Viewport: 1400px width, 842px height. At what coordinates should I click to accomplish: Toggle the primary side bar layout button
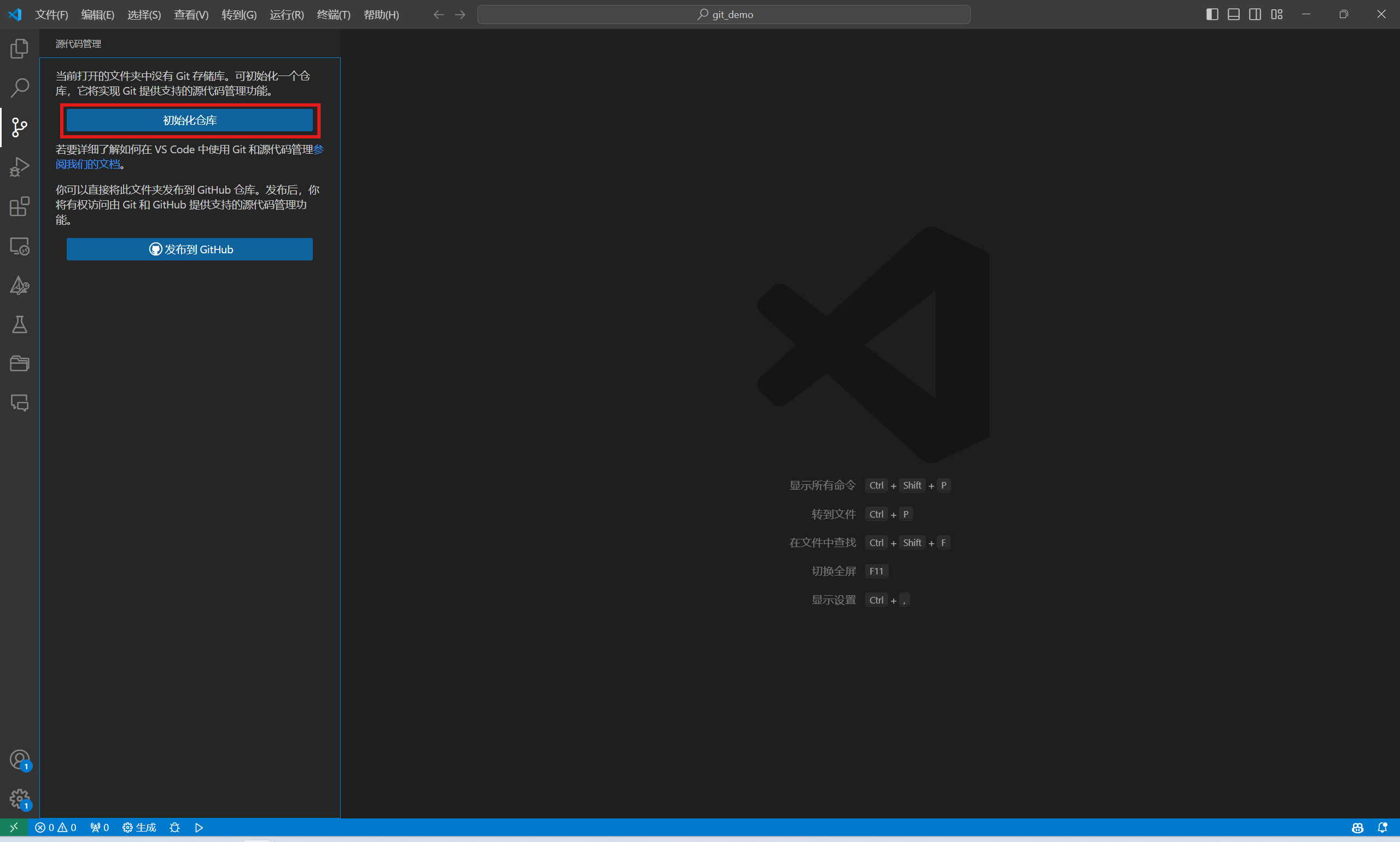pos(1212,14)
